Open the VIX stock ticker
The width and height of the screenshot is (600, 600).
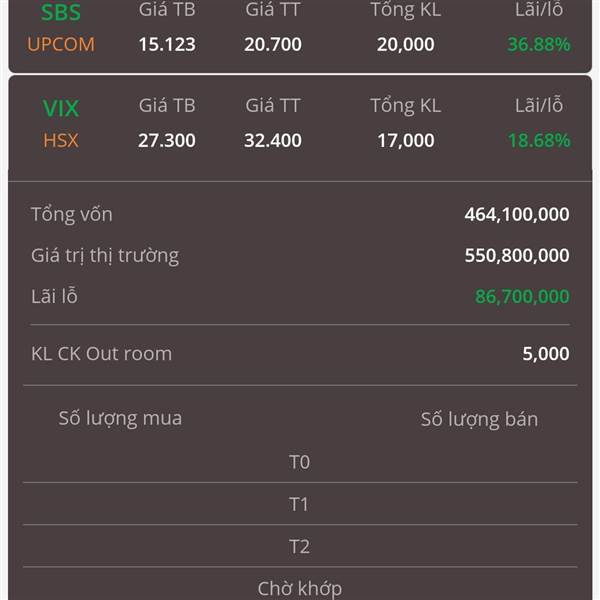61,108
